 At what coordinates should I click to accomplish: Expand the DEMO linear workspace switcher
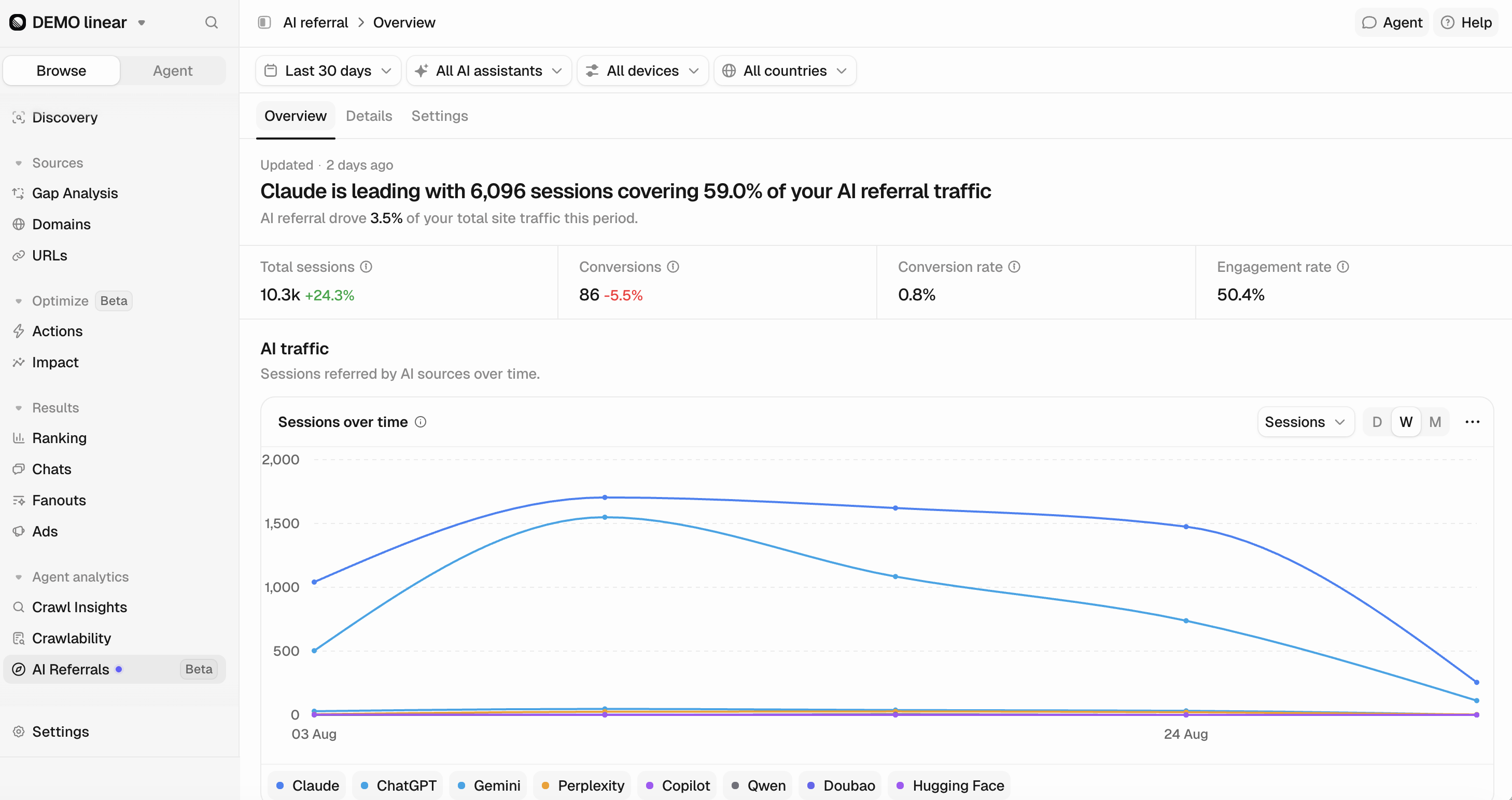coord(142,22)
